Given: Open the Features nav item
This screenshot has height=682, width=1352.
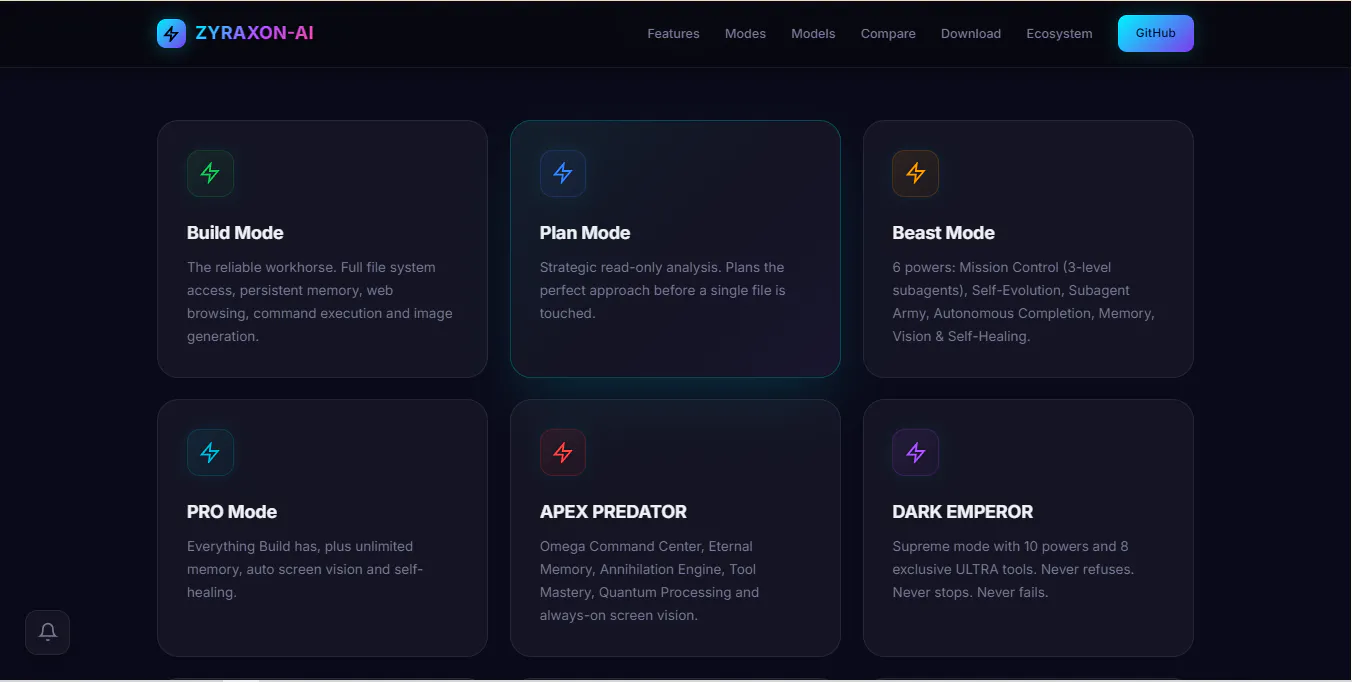Looking at the screenshot, I should (673, 33).
